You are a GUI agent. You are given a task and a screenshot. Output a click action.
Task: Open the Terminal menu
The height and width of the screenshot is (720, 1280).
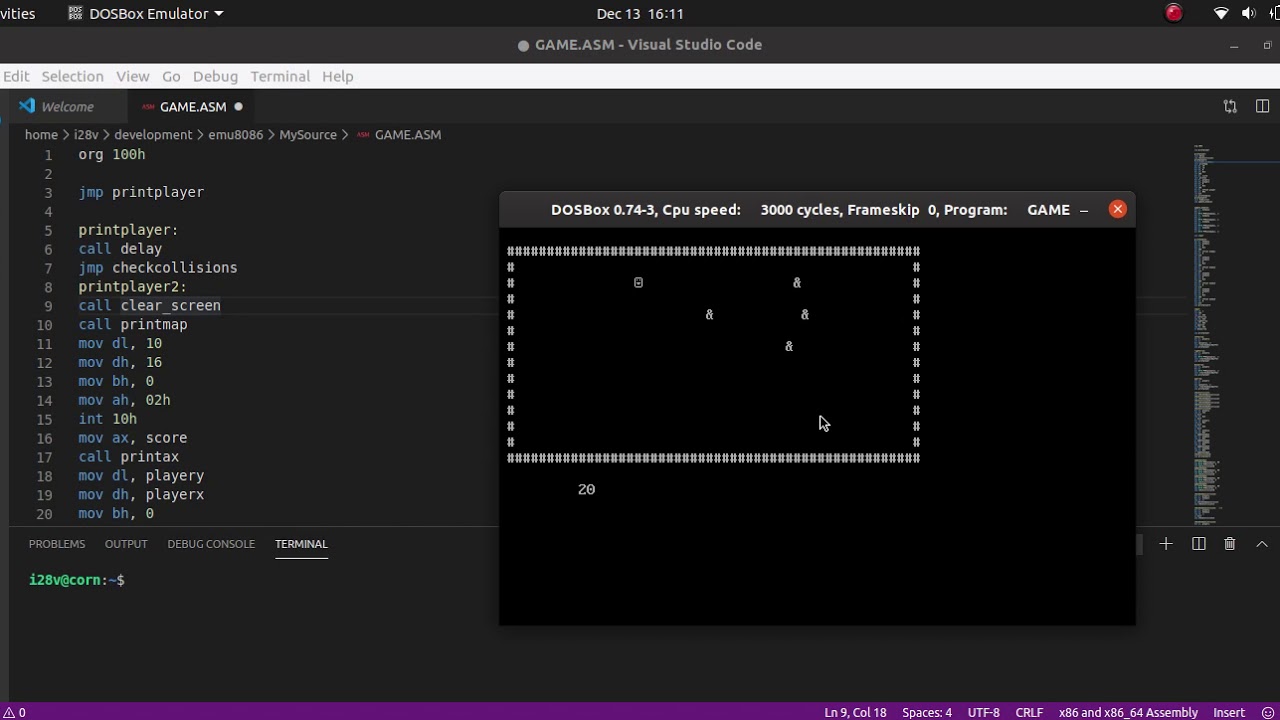coord(280,76)
